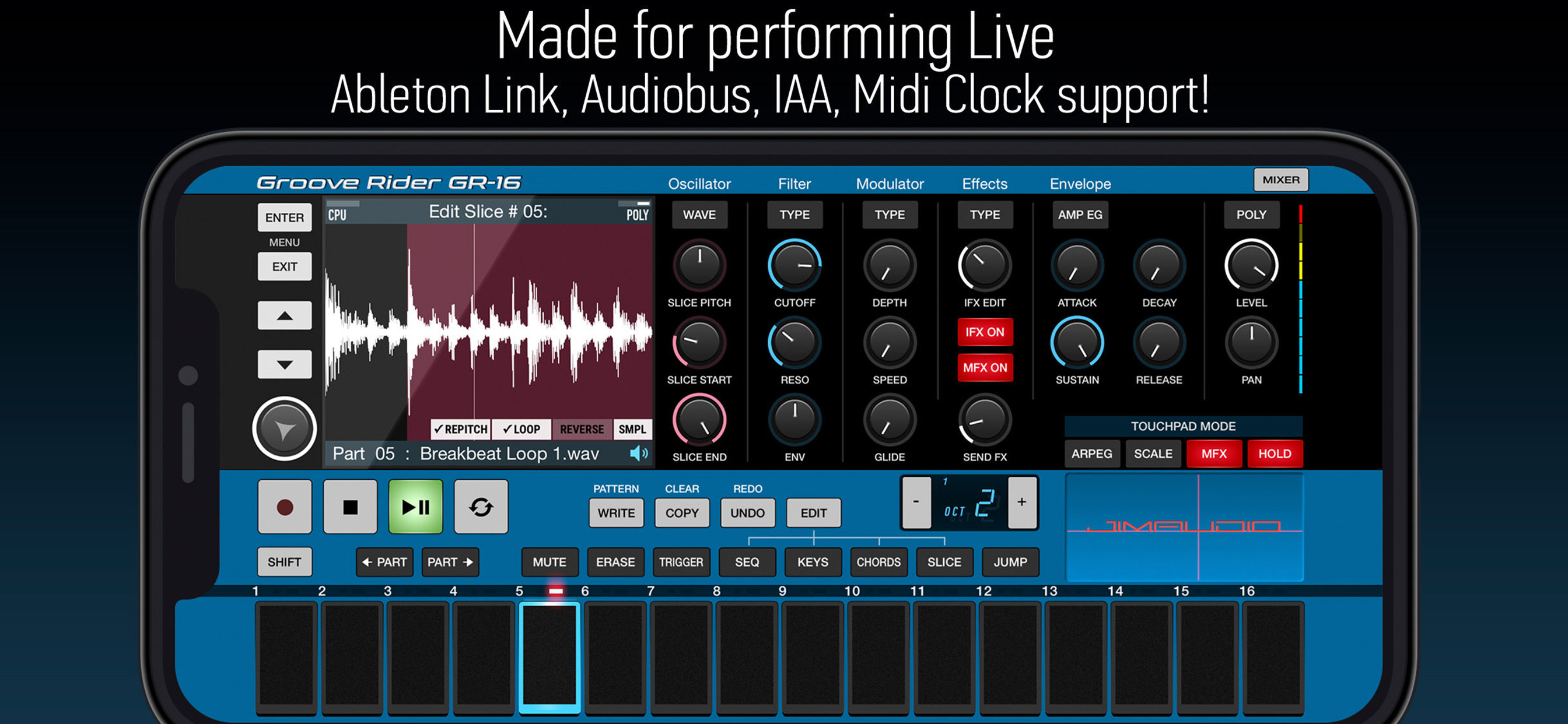Enable SCALE touchpad mode

tap(1153, 454)
